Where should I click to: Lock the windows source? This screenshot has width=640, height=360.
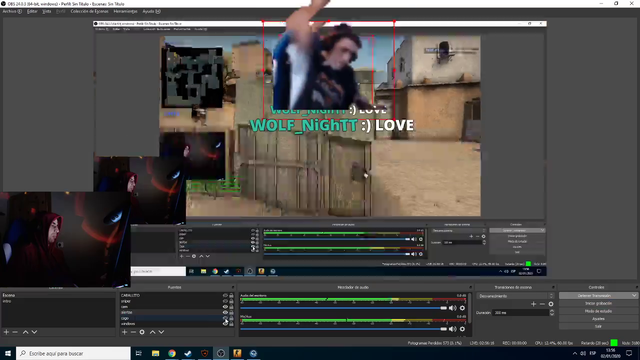(x=231, y=324)
